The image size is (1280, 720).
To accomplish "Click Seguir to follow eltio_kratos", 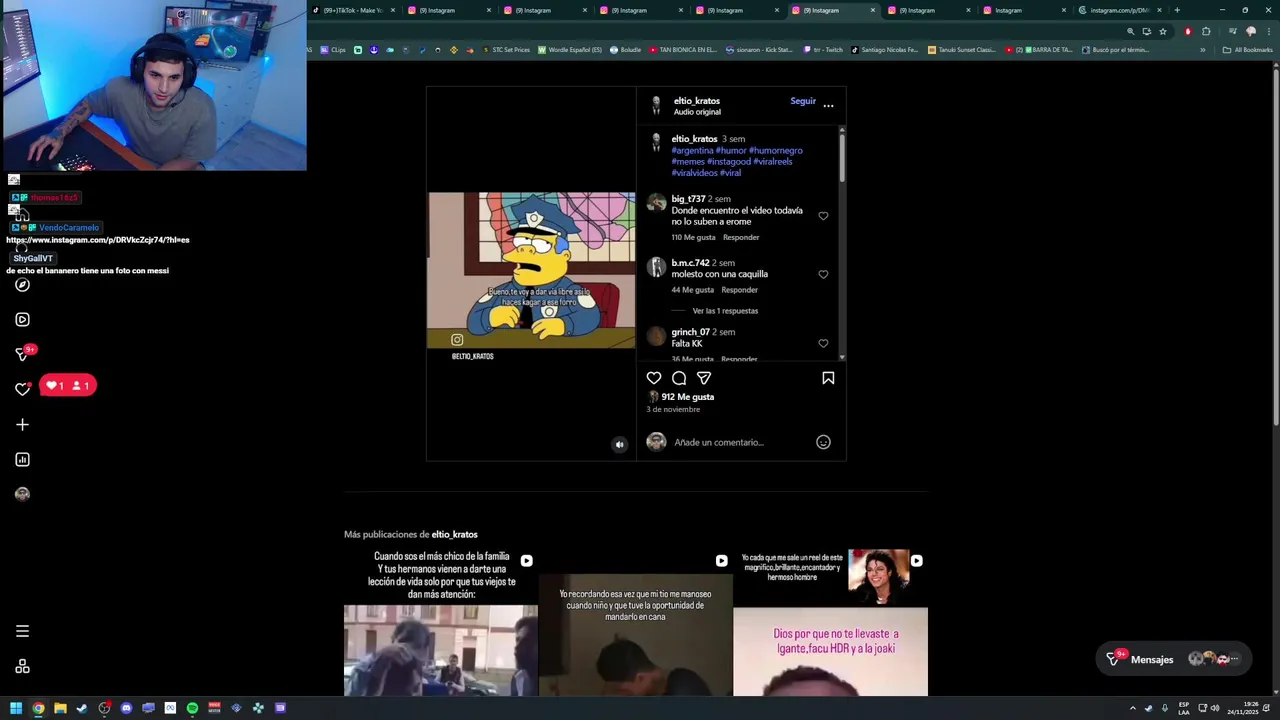I will 803,101.
